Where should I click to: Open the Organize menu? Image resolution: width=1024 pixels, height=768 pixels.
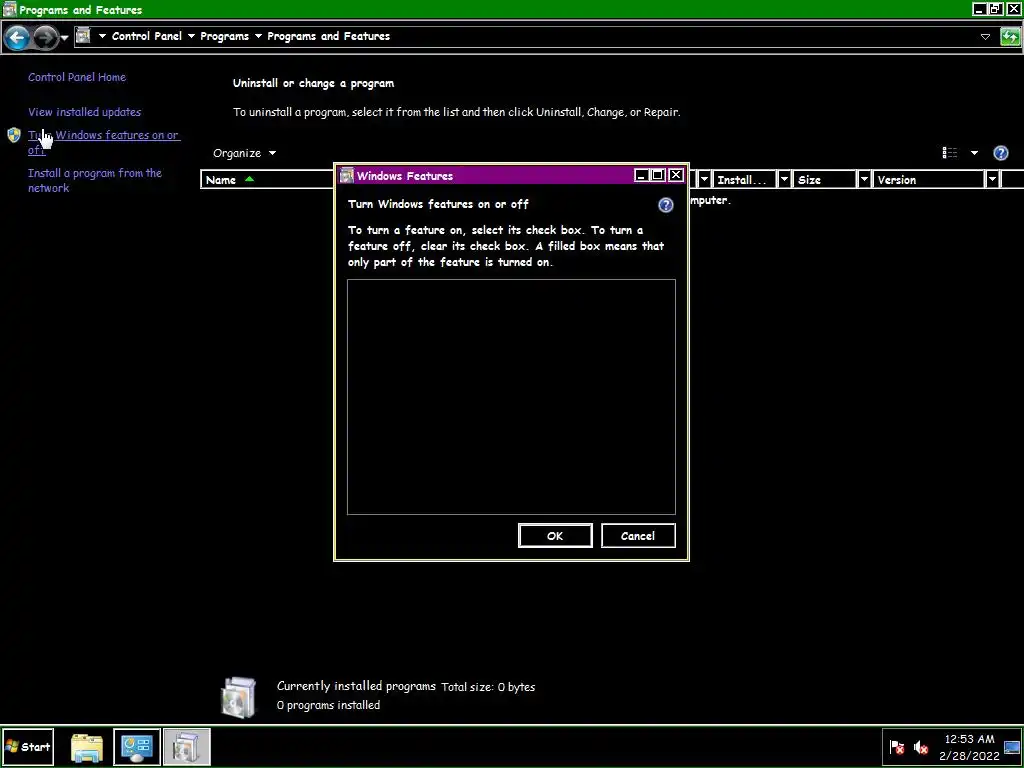(244, 153)
